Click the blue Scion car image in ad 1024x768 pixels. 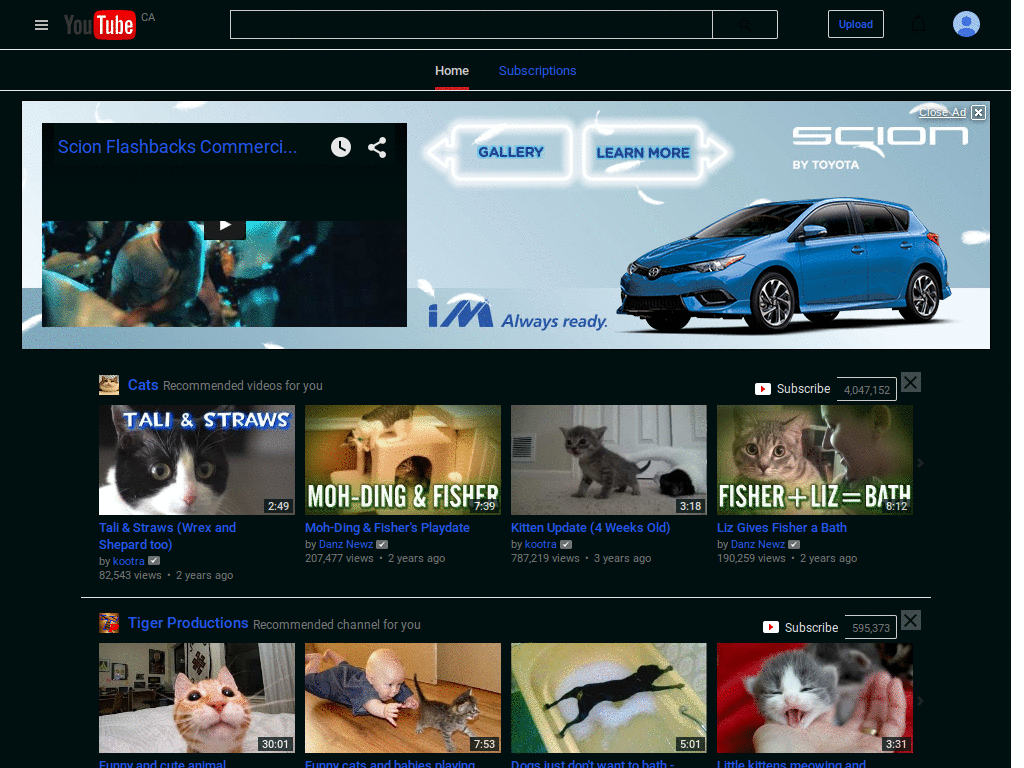(786, 264)
